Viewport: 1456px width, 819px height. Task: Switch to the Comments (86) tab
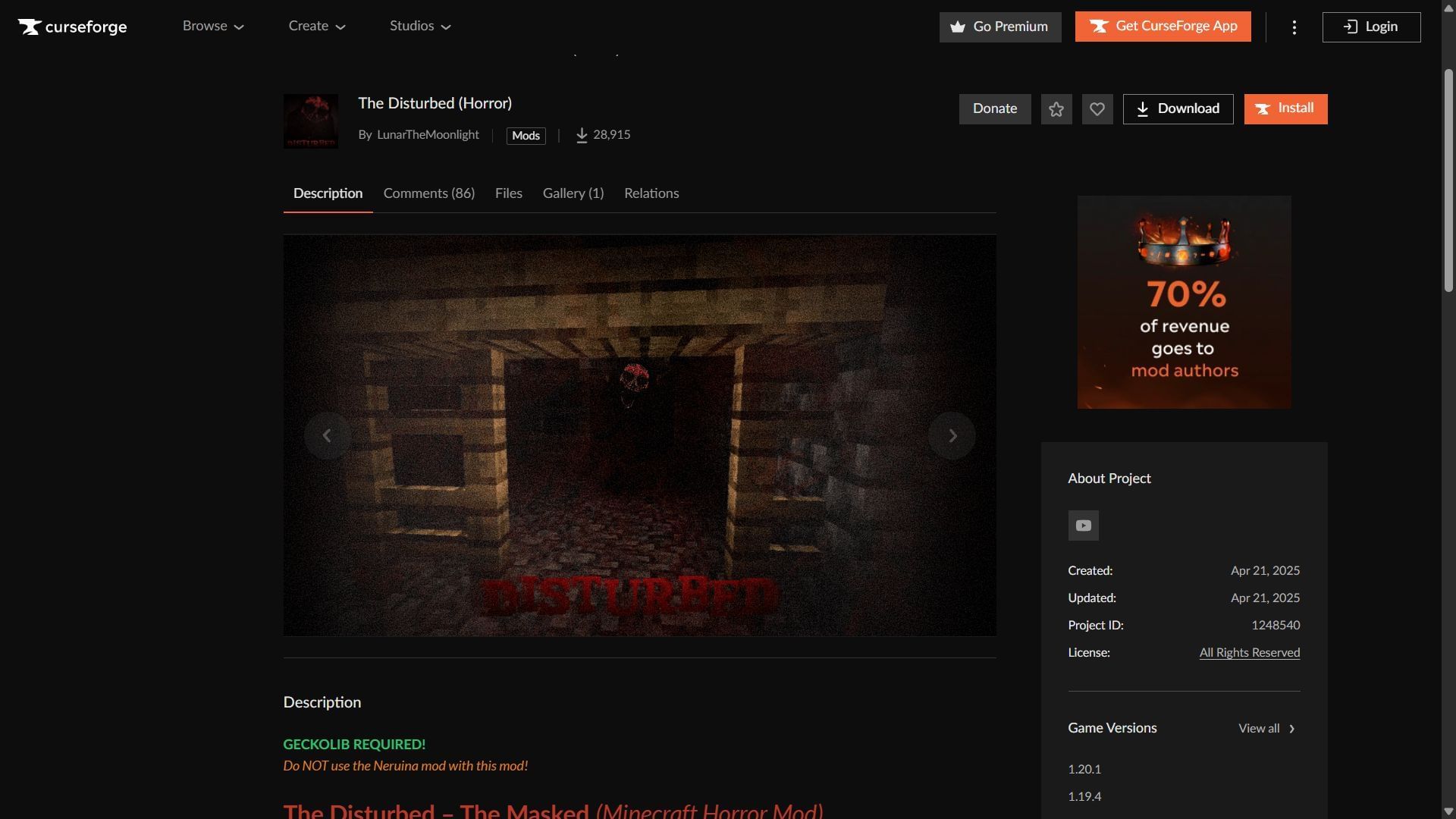coord(428,193)
